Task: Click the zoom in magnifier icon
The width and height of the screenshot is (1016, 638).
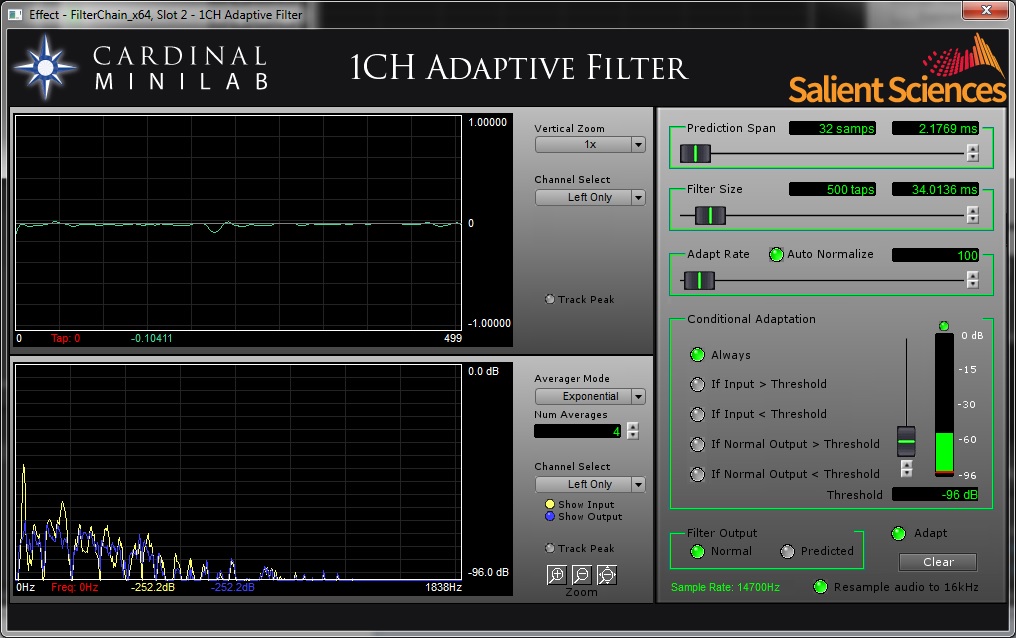Action: [557, 575]
